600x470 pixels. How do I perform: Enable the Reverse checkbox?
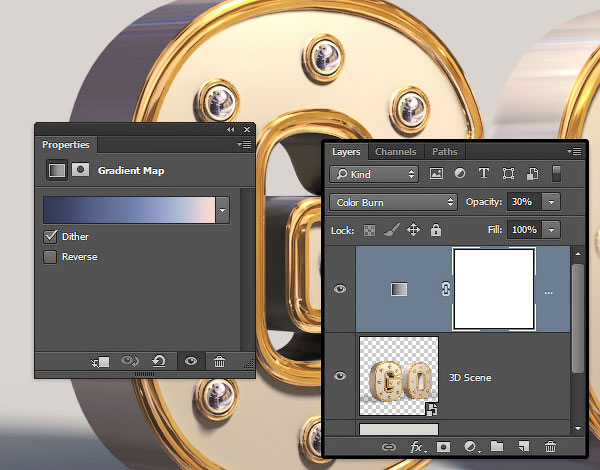[x=51, y=257]
